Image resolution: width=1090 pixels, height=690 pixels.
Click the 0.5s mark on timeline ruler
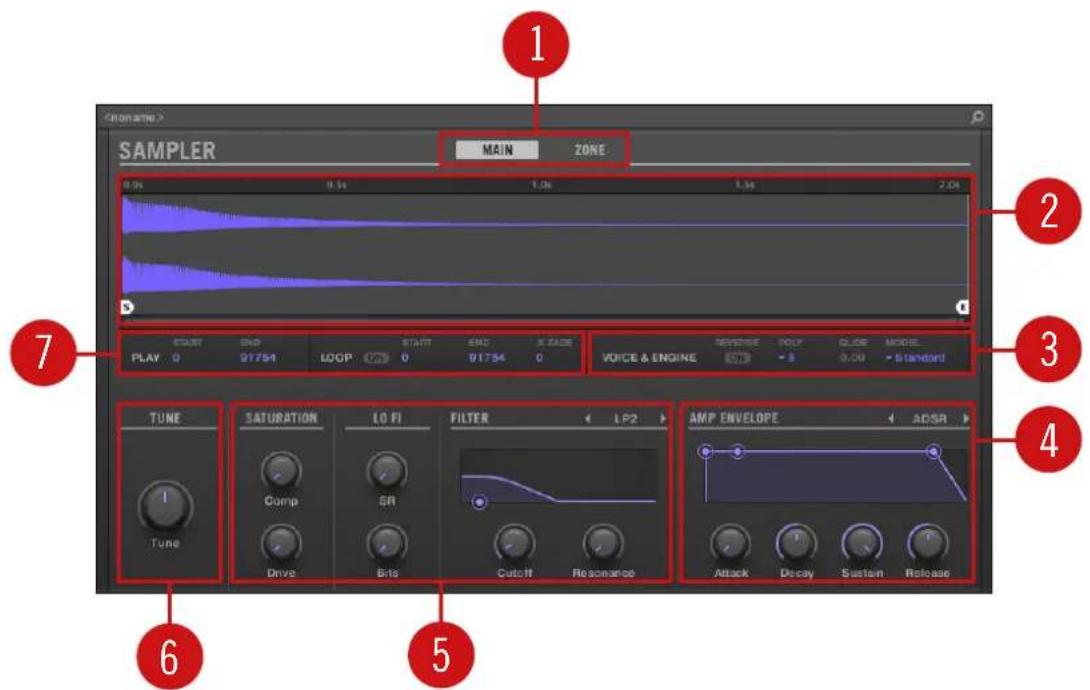click(x=336, y=186)
